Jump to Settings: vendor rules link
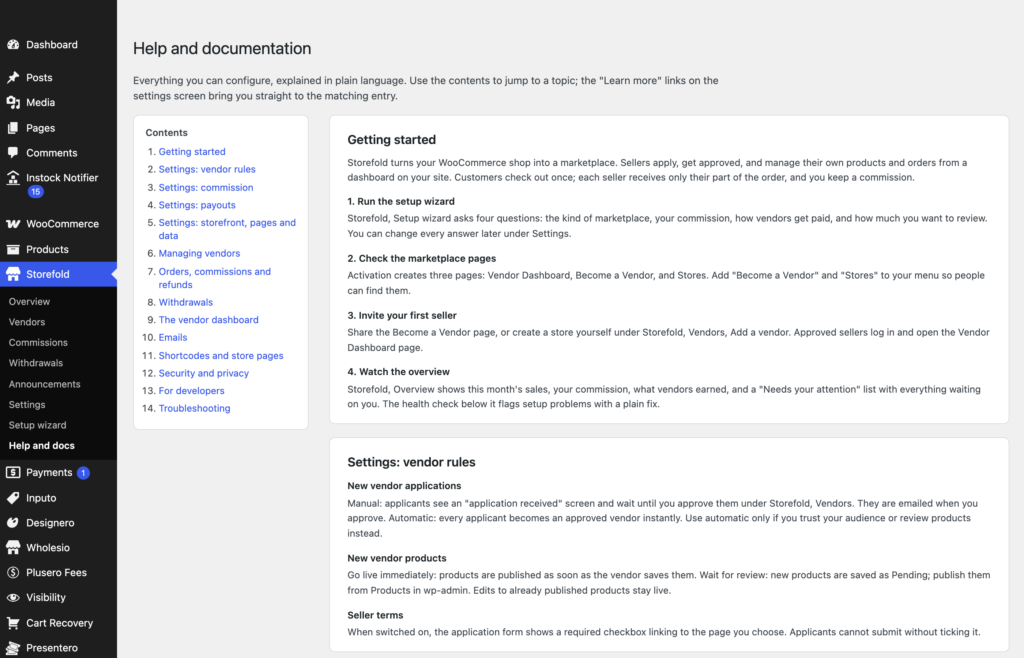This screenshot has height=658, width=1024. (x=207, y=169)
